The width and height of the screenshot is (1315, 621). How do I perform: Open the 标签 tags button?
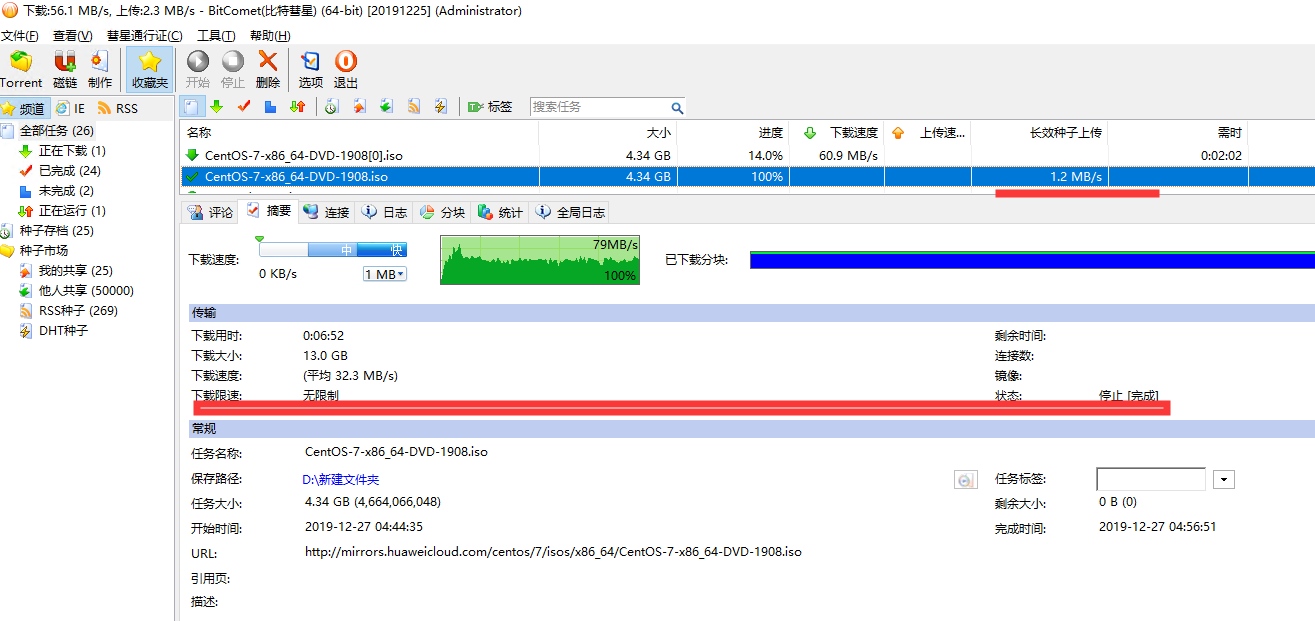point(489,106)
